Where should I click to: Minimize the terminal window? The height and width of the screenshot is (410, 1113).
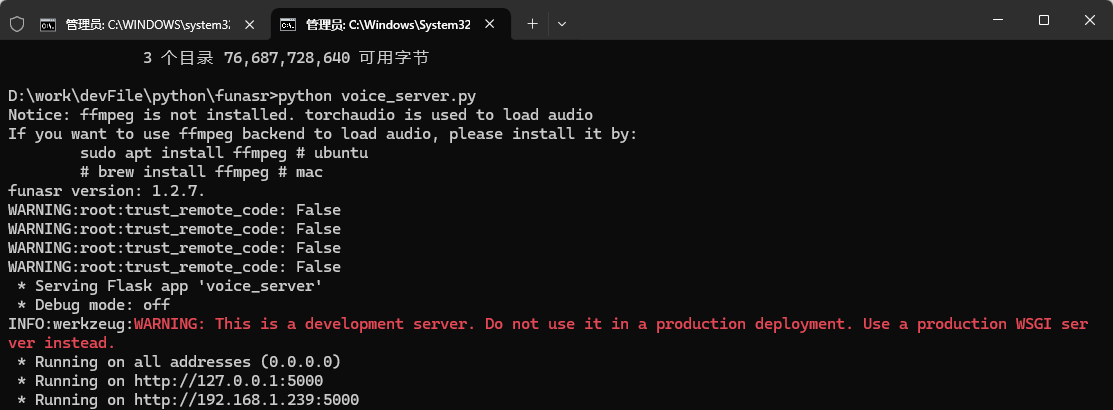(996, 20)
